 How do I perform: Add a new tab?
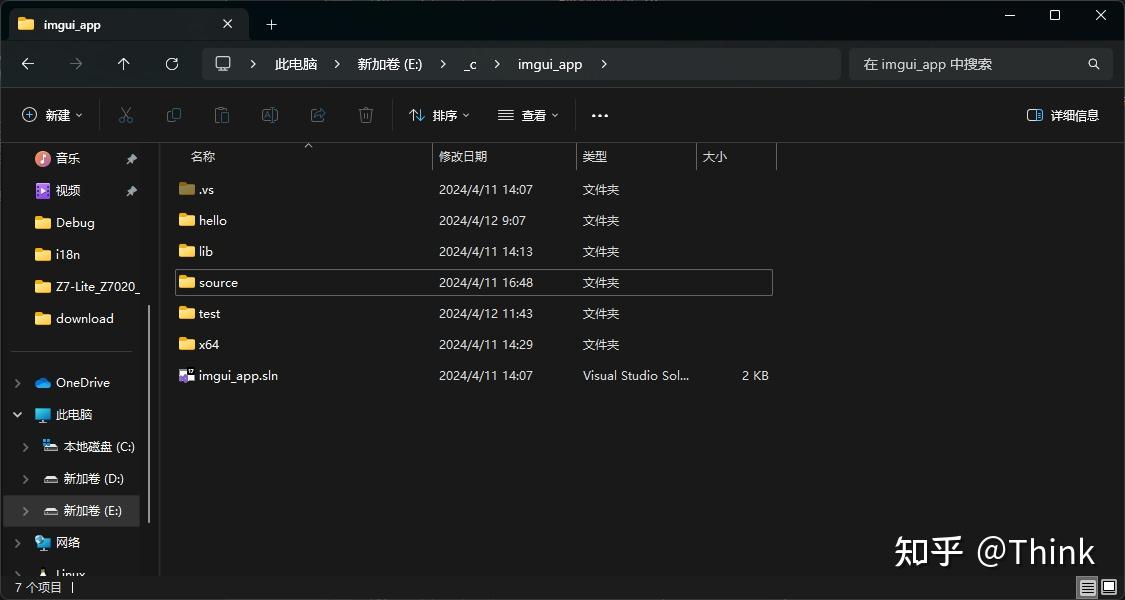click(271, 24)
